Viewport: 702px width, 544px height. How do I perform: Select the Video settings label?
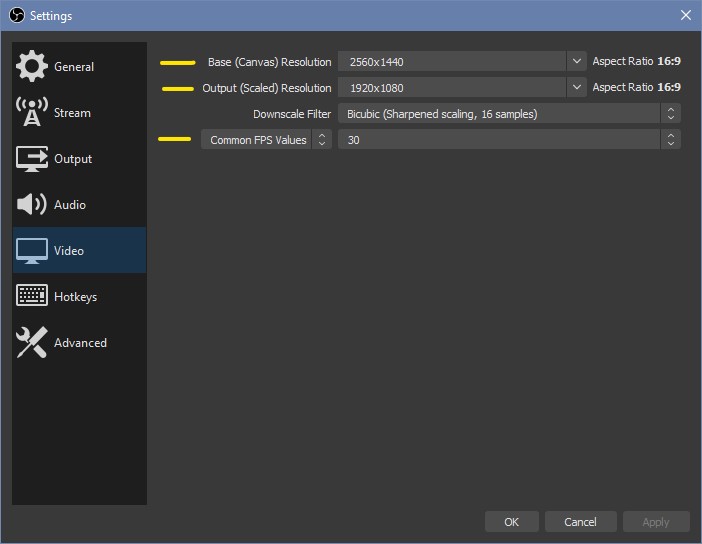click(69, 251)
